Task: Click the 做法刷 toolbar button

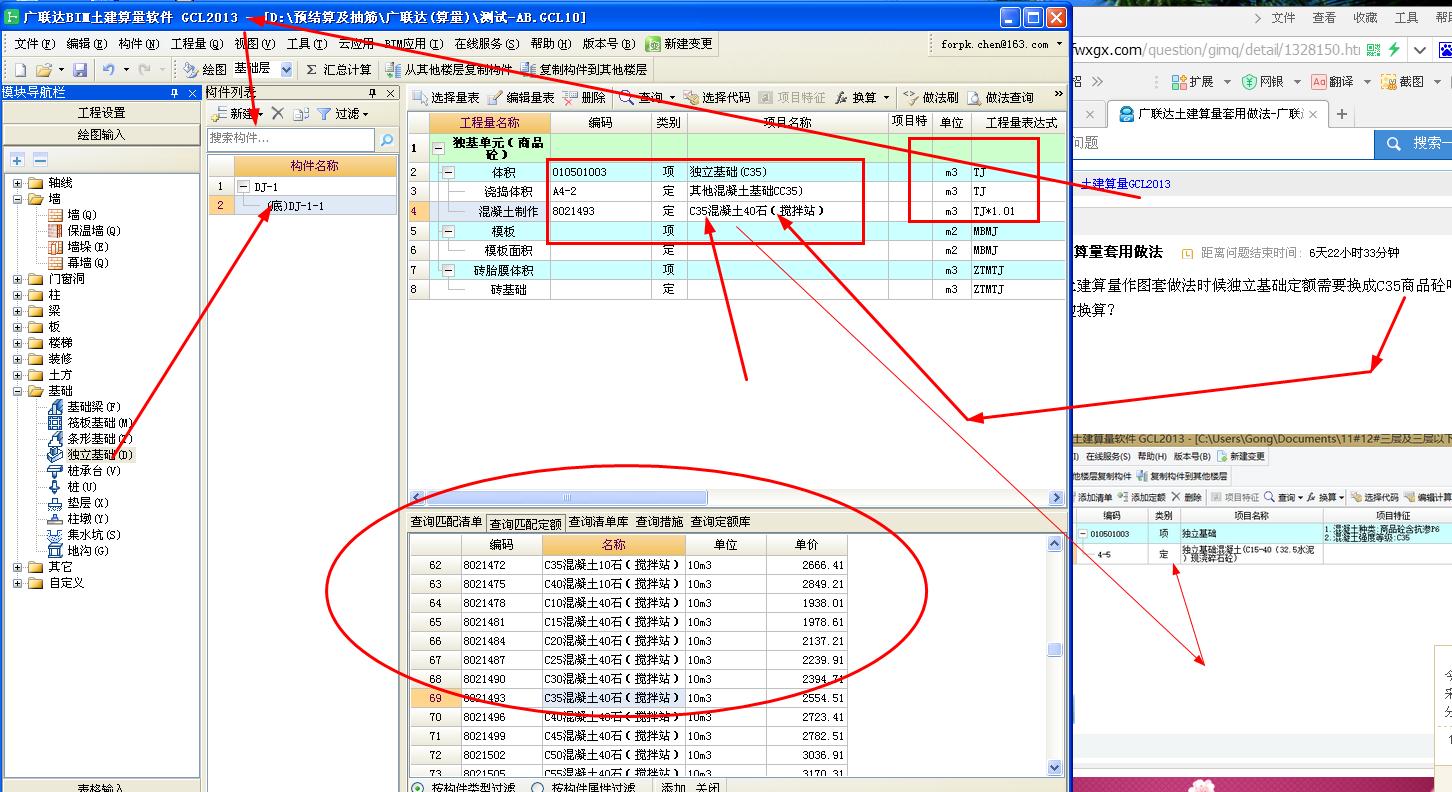Action: point(930,97)
